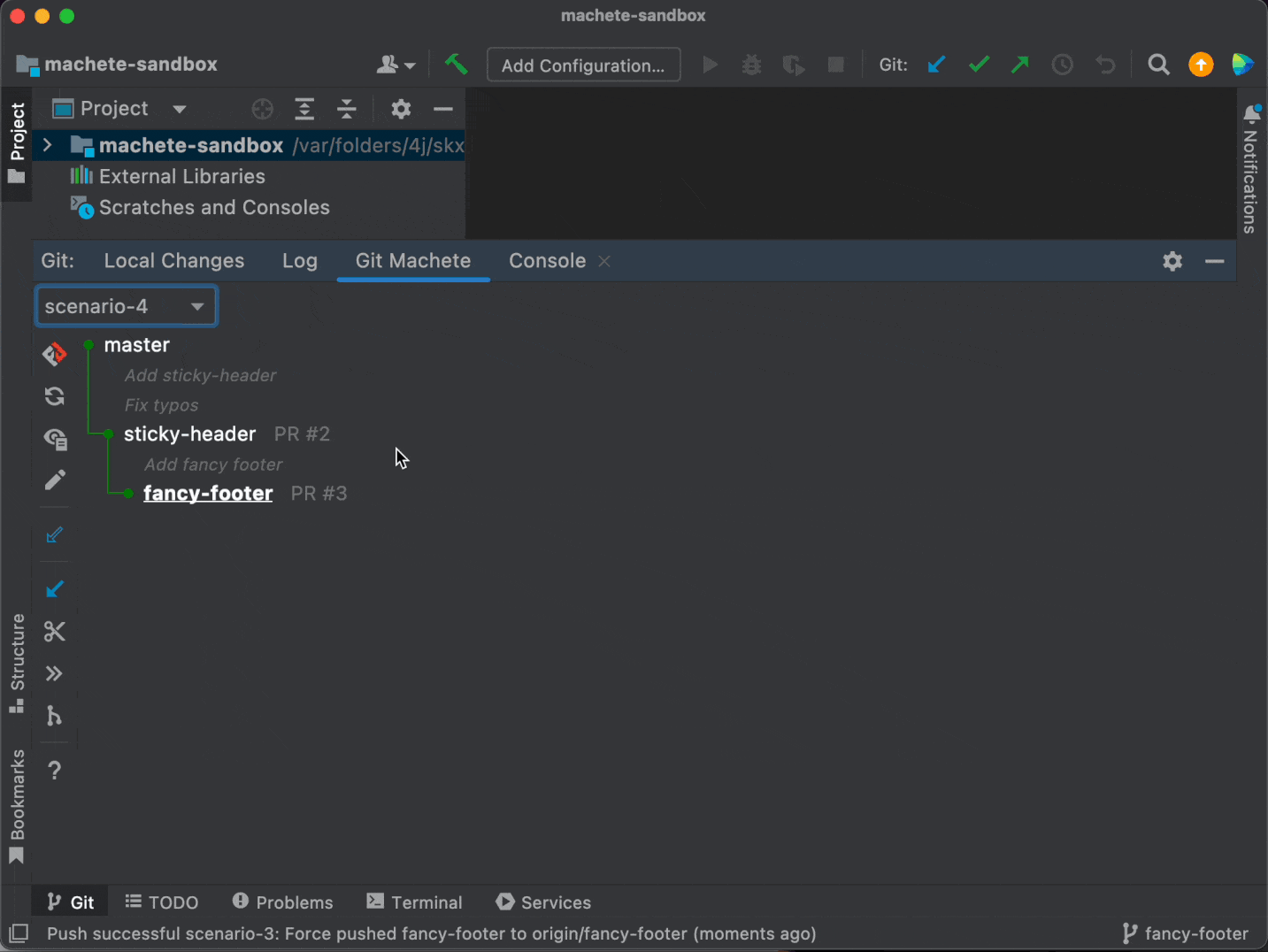Open the Git tool window button
Screen dimensions: 1268x952
70,902
